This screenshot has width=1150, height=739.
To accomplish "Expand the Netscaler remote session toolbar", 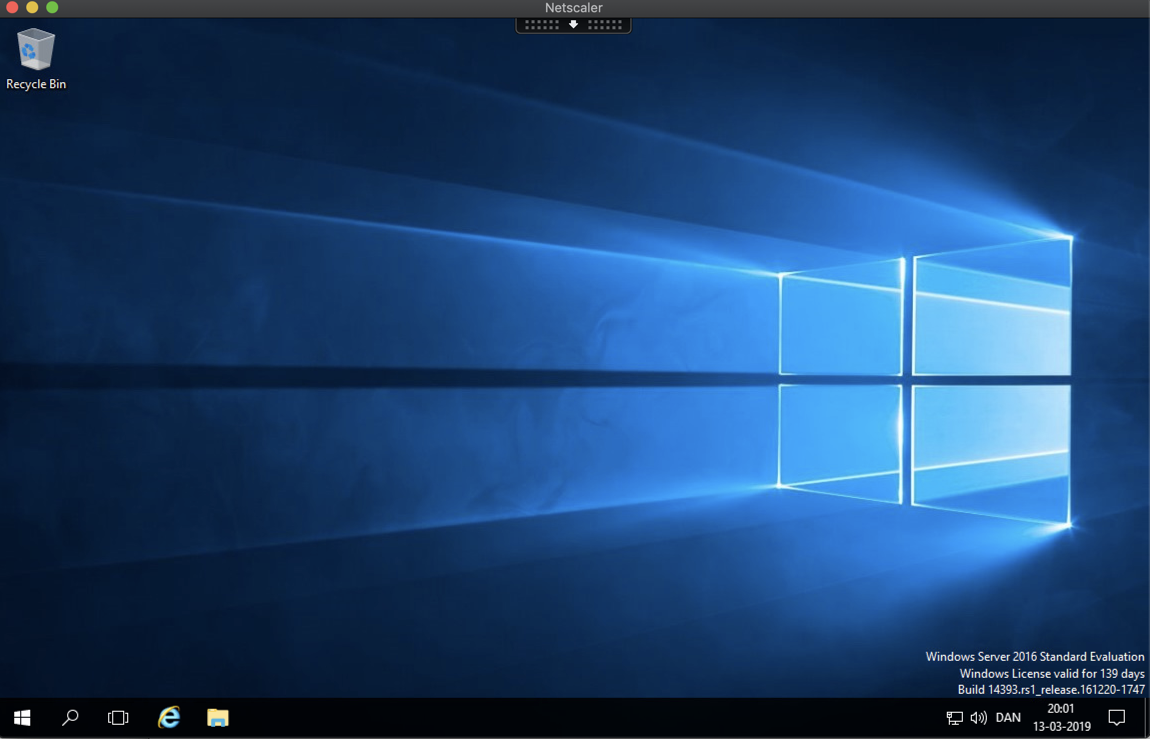I will click(574, 25).
